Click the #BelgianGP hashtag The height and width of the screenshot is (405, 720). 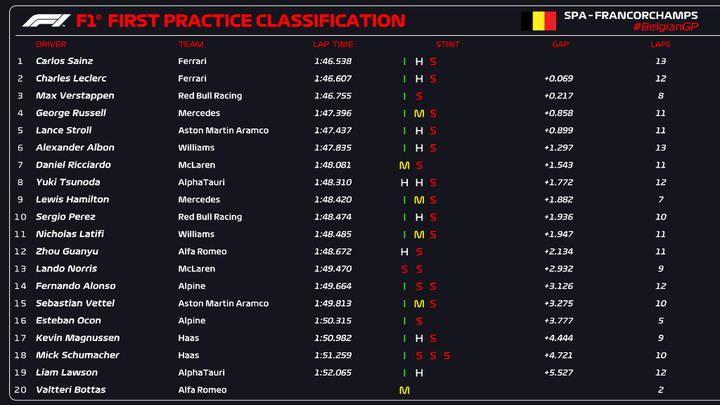pyautogui.click(x=665, y=27)
